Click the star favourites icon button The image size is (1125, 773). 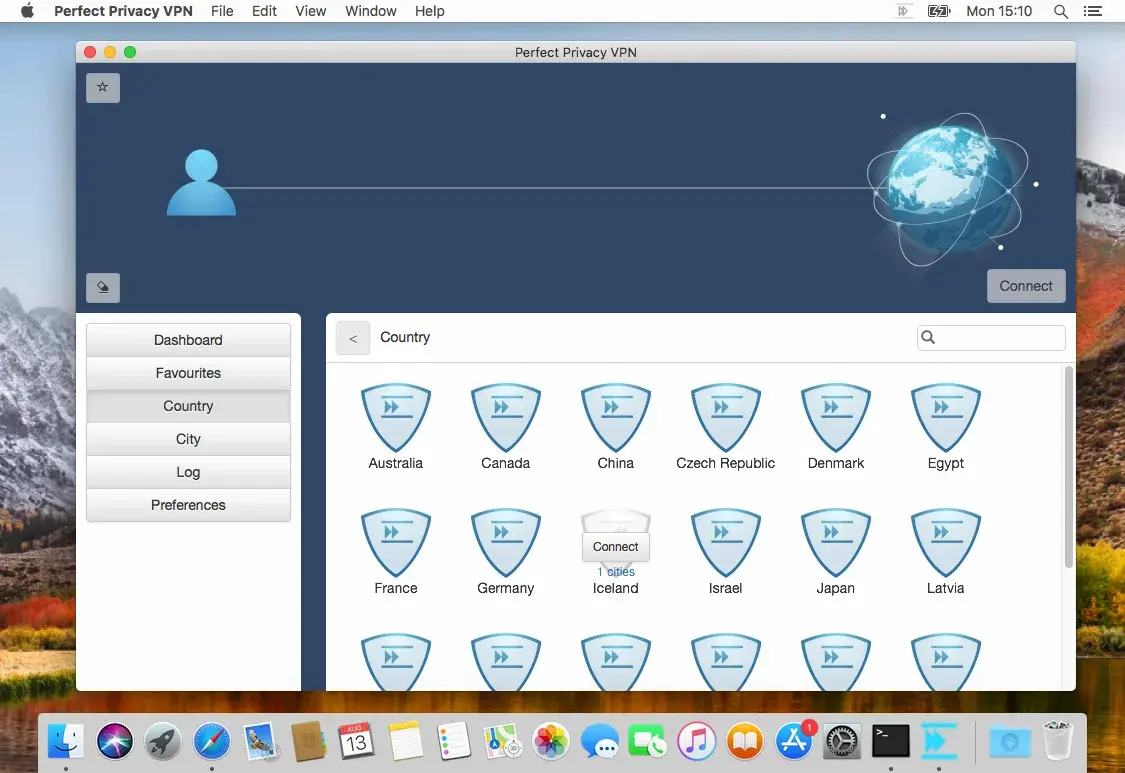pyautogui.click(x=102, y=88)
